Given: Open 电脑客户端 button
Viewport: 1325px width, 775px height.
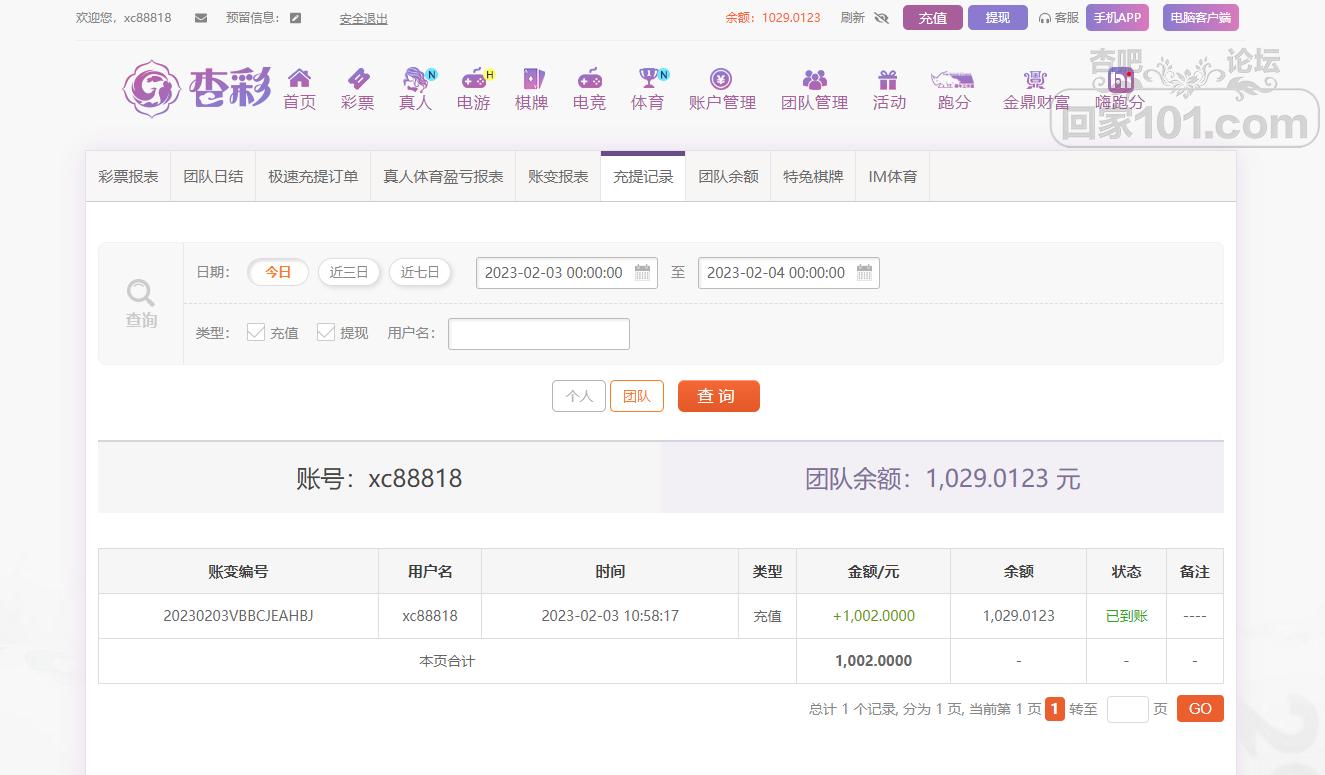Looking at the screenshot, I should click(1201, 18).
